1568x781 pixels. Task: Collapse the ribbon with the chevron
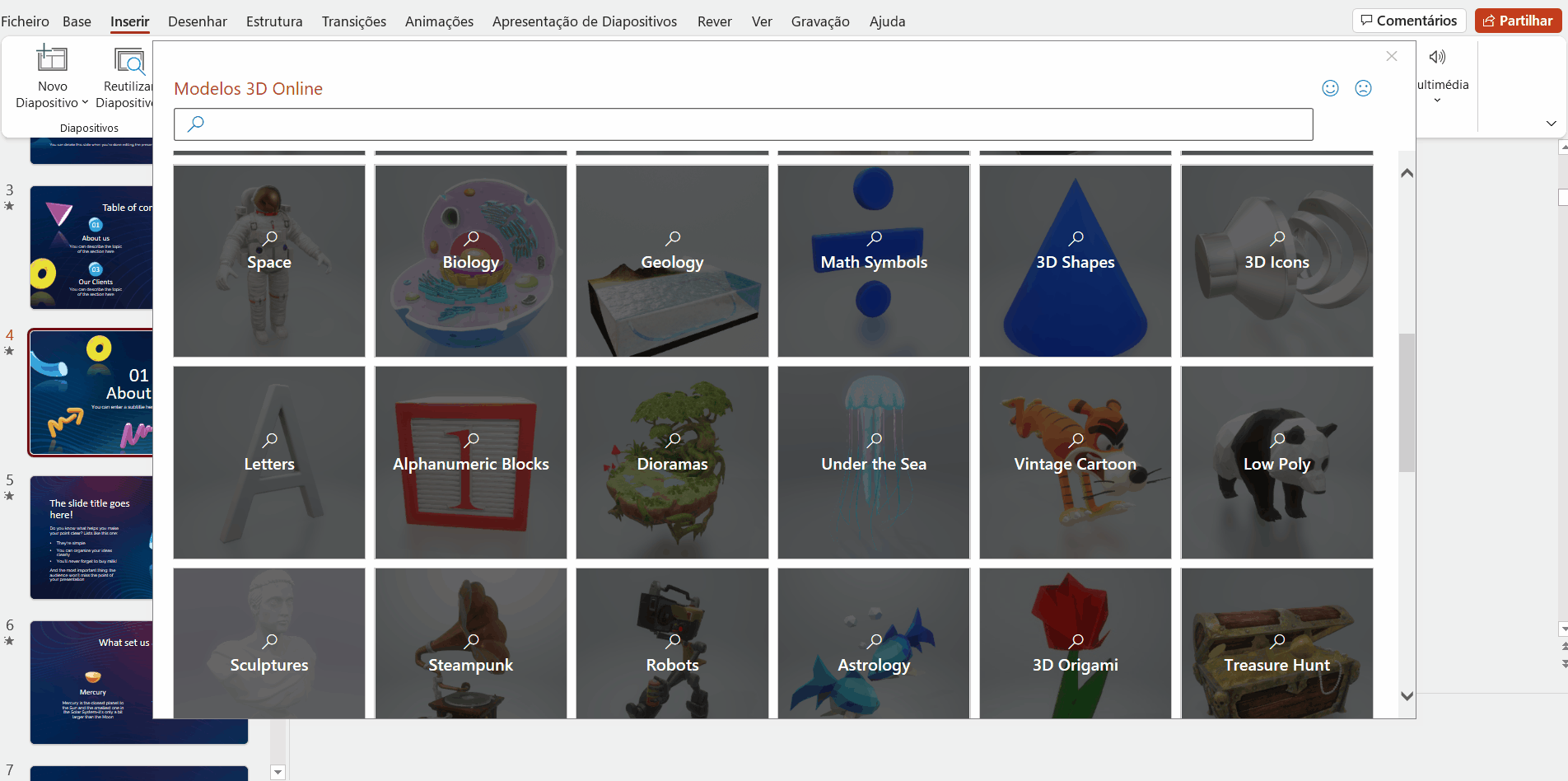click(1552, 124)
